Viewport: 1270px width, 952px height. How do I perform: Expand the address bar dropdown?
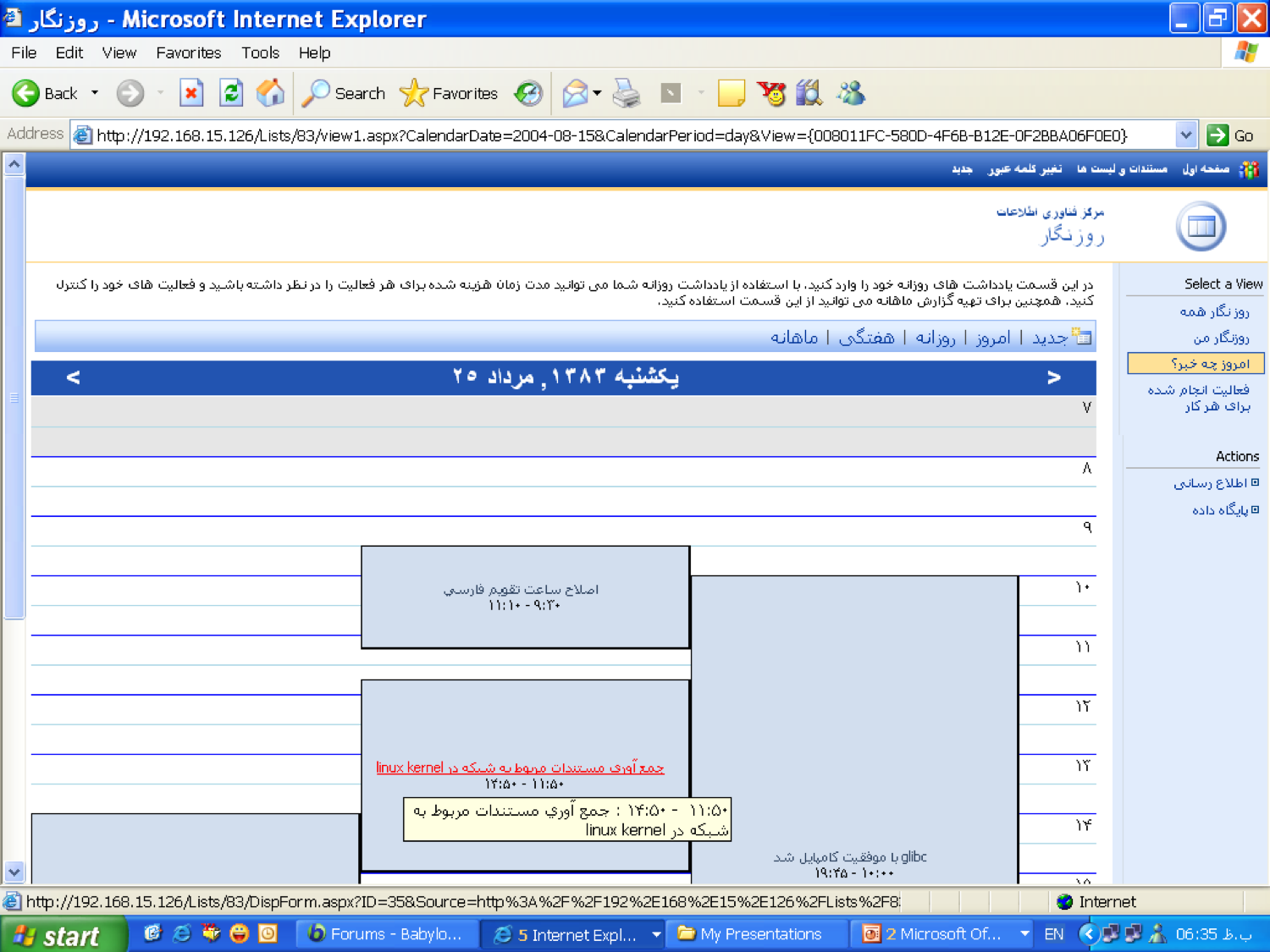1186,135
